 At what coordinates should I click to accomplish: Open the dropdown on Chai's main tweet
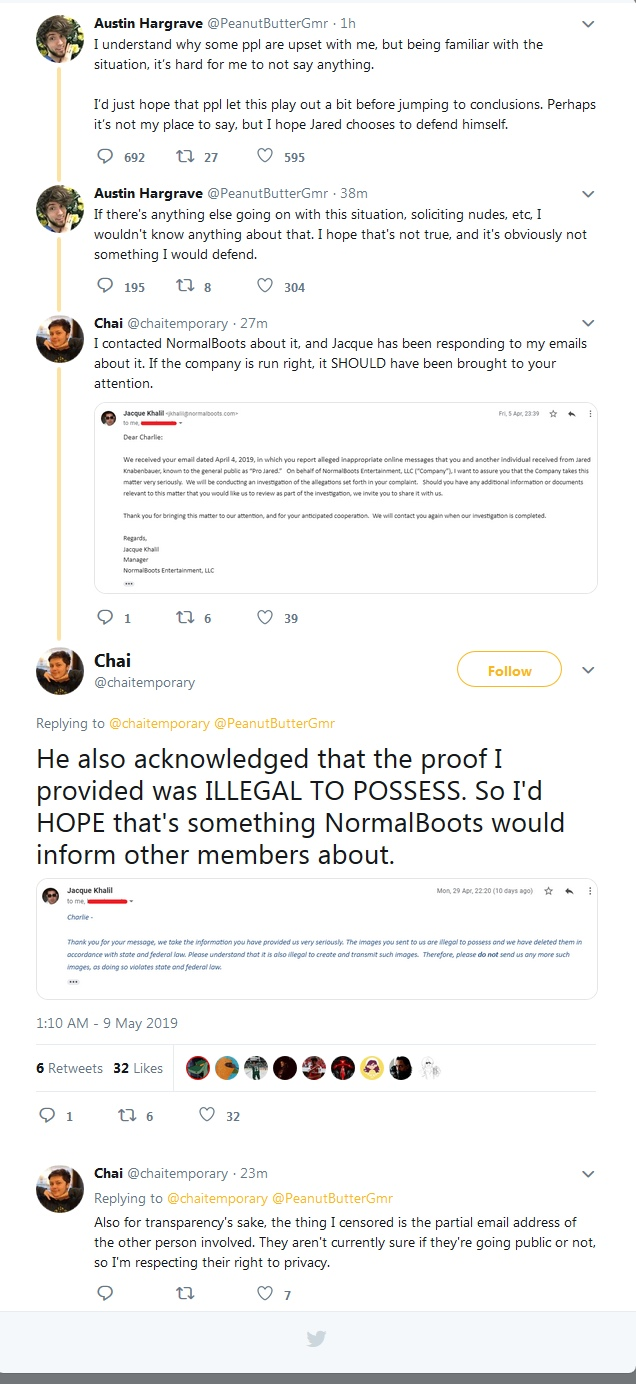tap(588, 670)
